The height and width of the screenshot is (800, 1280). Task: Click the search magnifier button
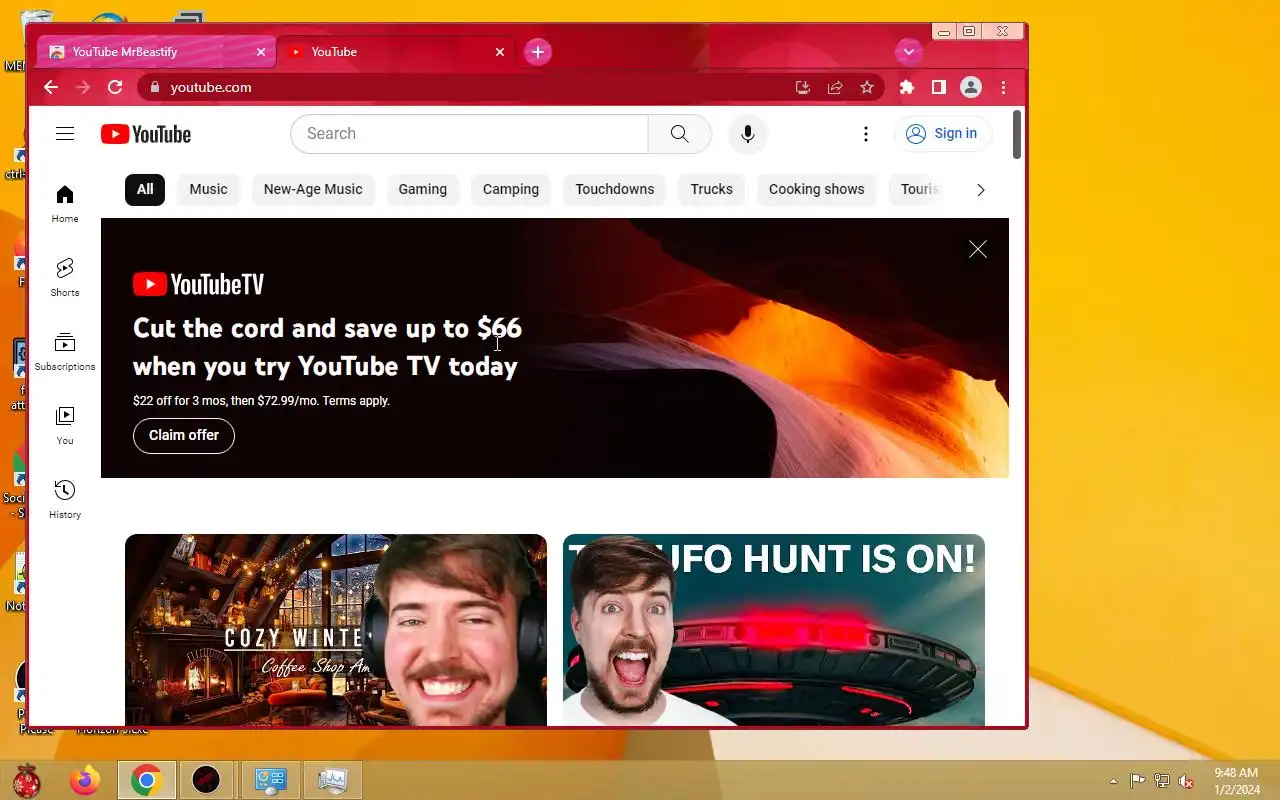pyautogui.click(x=680, y=134)
